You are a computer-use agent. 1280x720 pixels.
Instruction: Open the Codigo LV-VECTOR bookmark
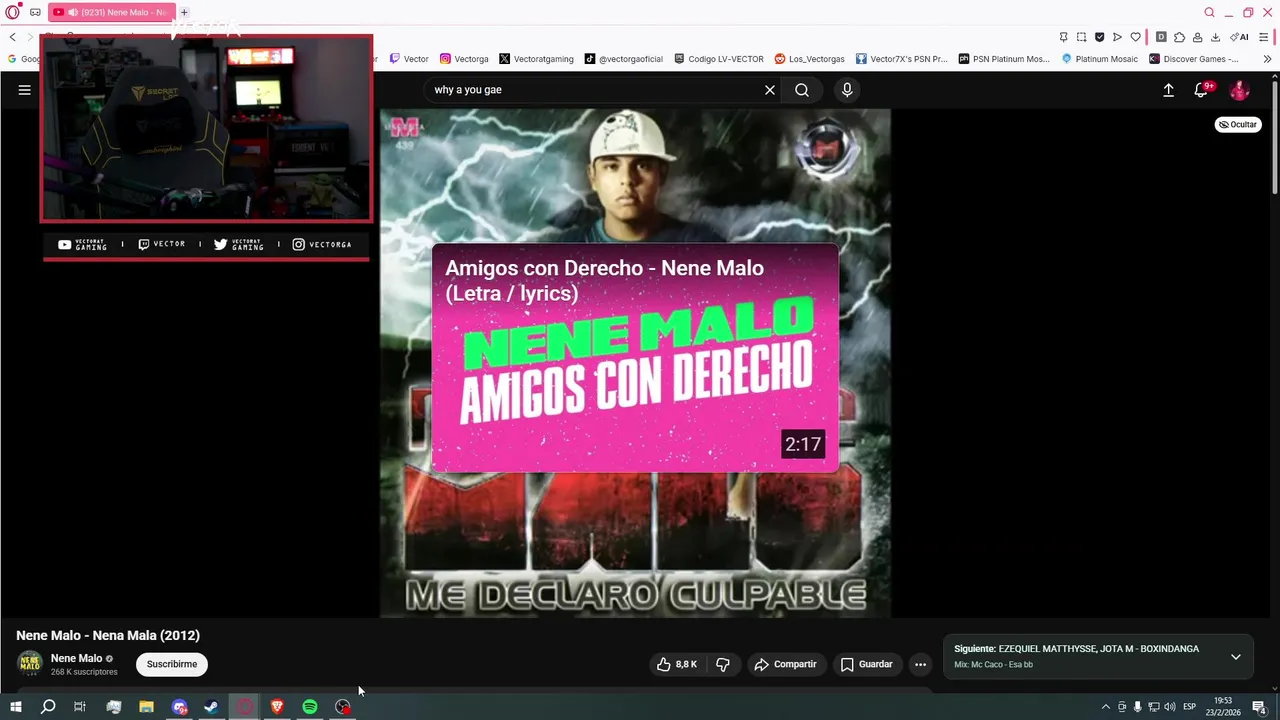(719, 59)
